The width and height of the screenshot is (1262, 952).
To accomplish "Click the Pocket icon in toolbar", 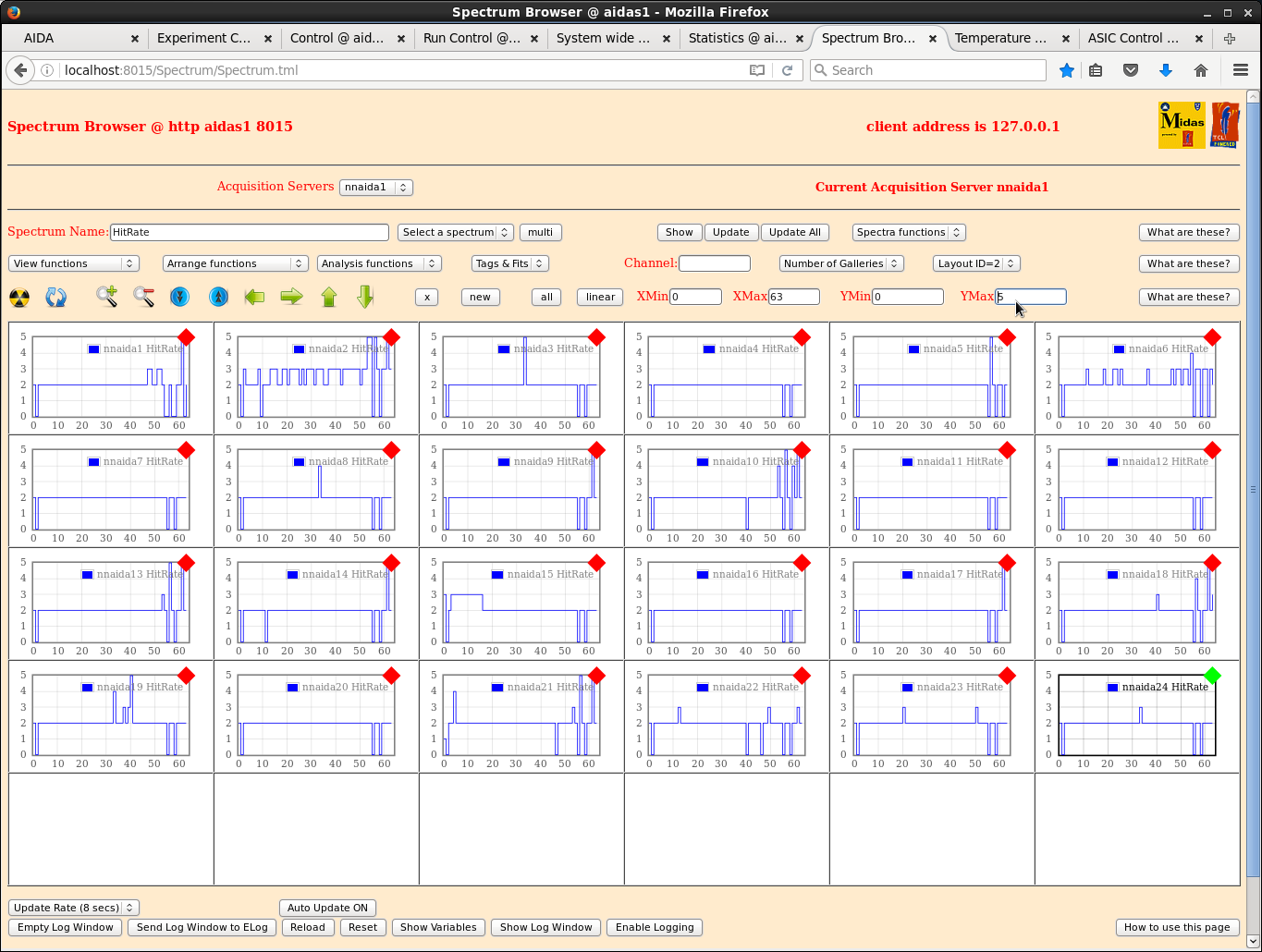I will tap(1131, 70).
